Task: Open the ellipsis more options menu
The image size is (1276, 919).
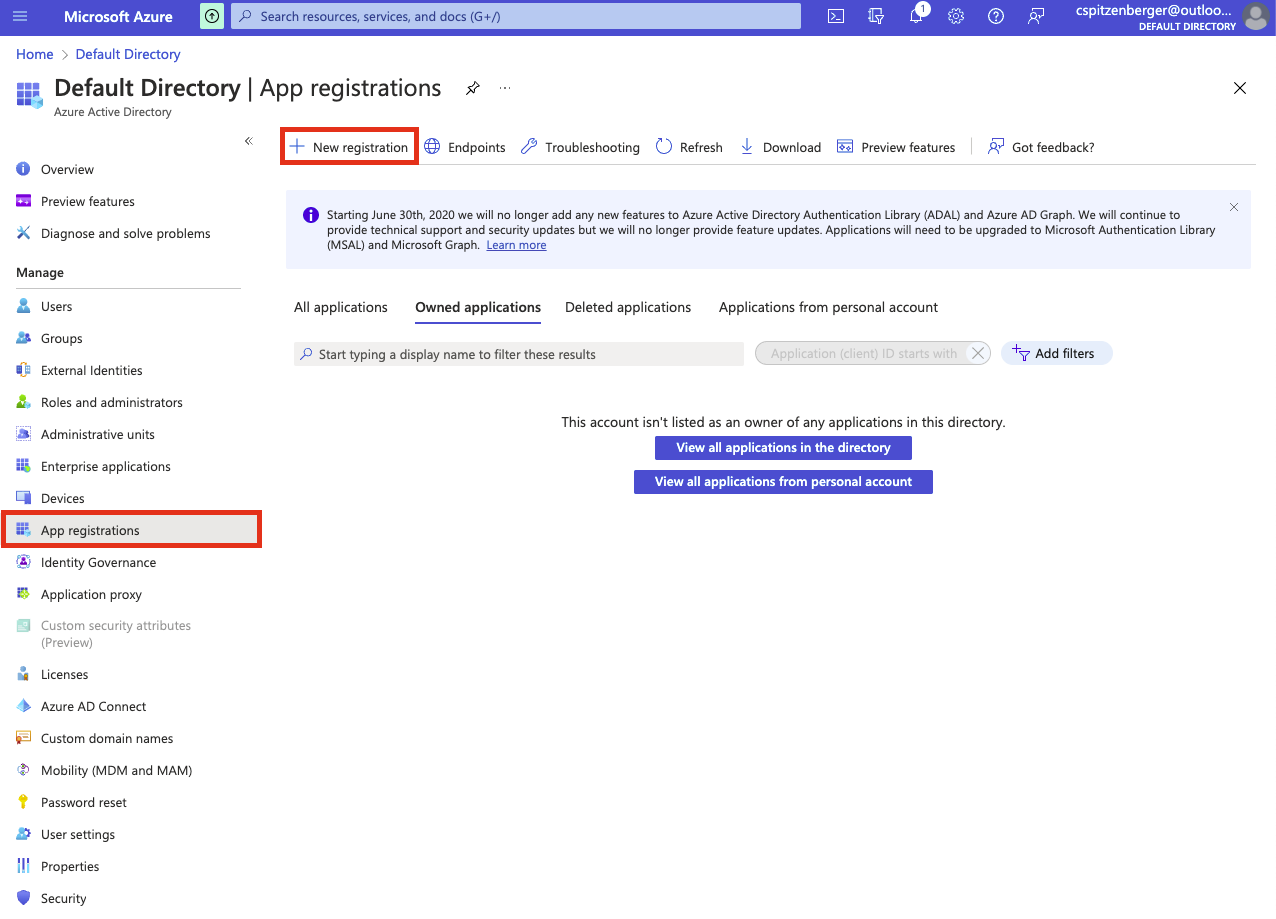Action: pos(504,88)
